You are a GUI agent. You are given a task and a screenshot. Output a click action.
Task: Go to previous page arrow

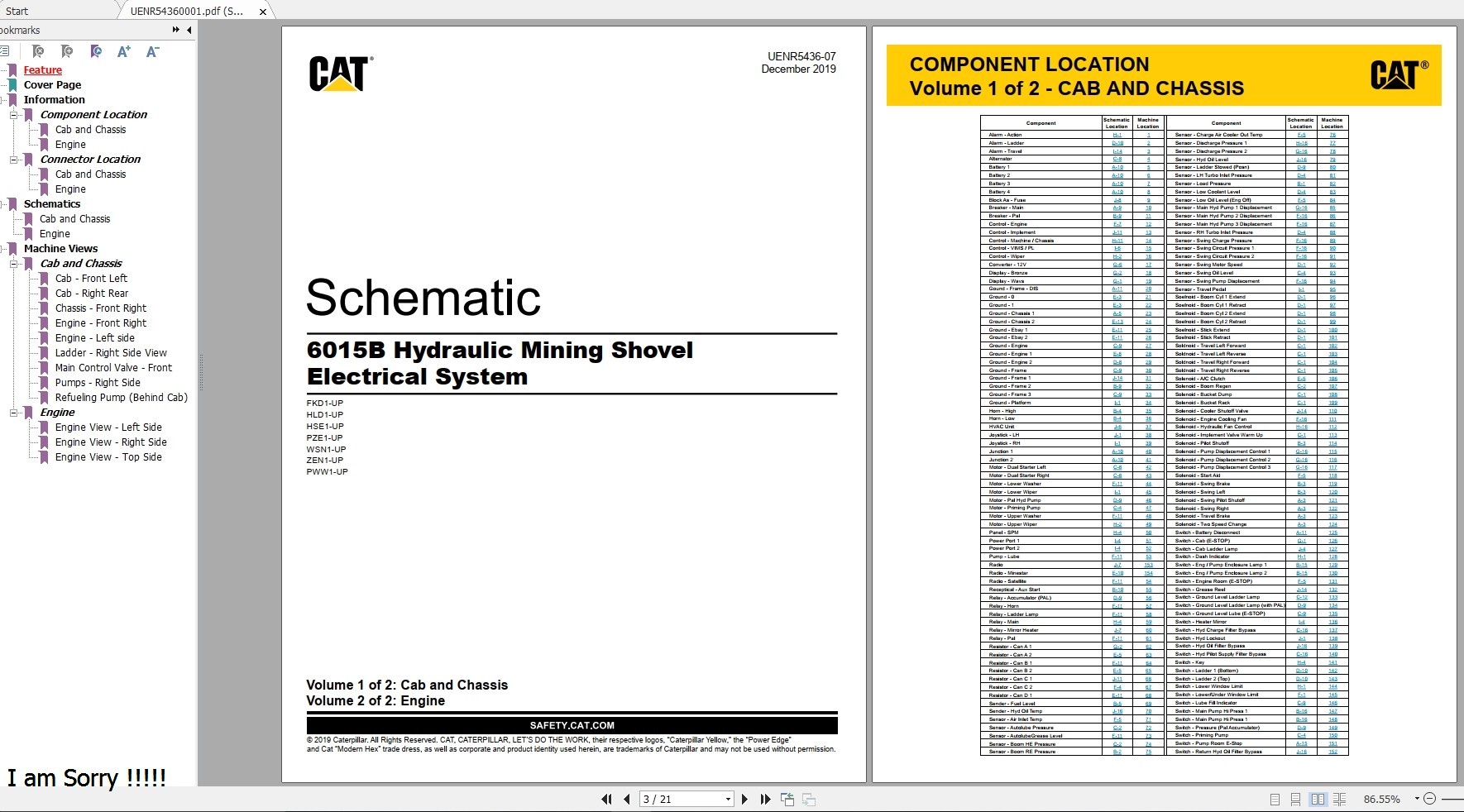pyautogui.click(x=626, y=799)
